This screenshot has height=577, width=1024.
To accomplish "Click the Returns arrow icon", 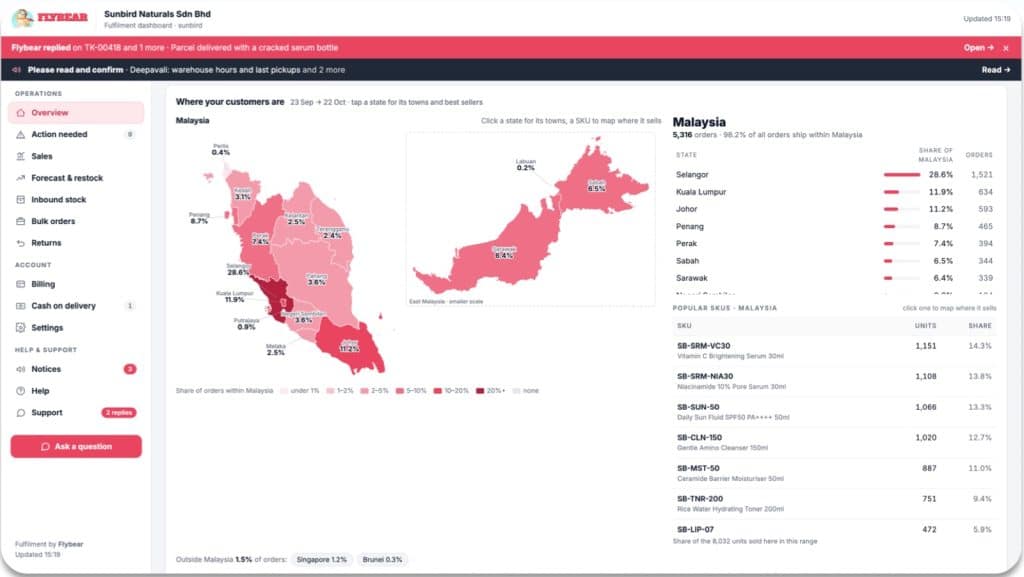I will pyautogui.click(x=20, y=243).
